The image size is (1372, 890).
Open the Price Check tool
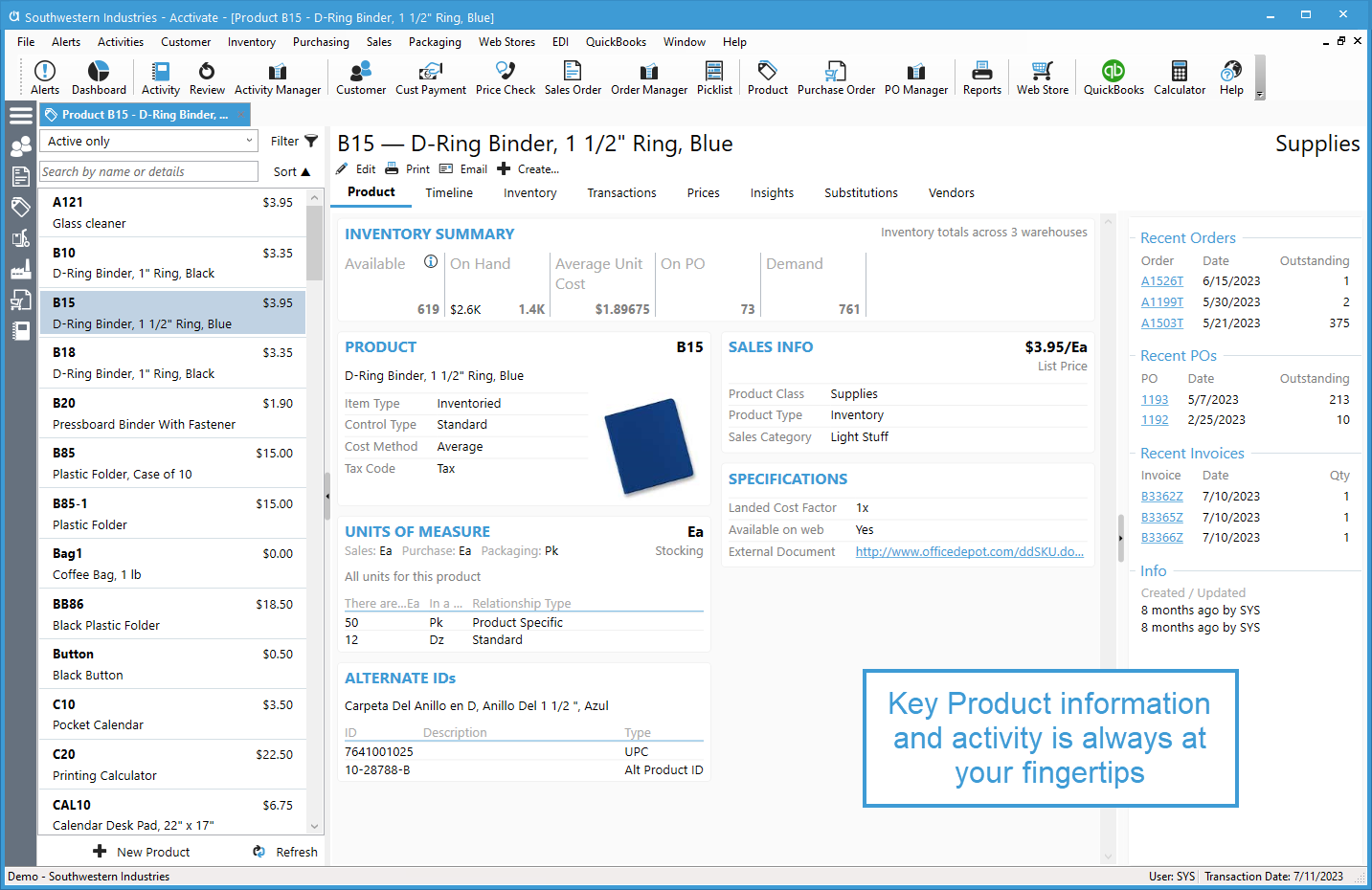pyautogui.click(x=505, y=77)
